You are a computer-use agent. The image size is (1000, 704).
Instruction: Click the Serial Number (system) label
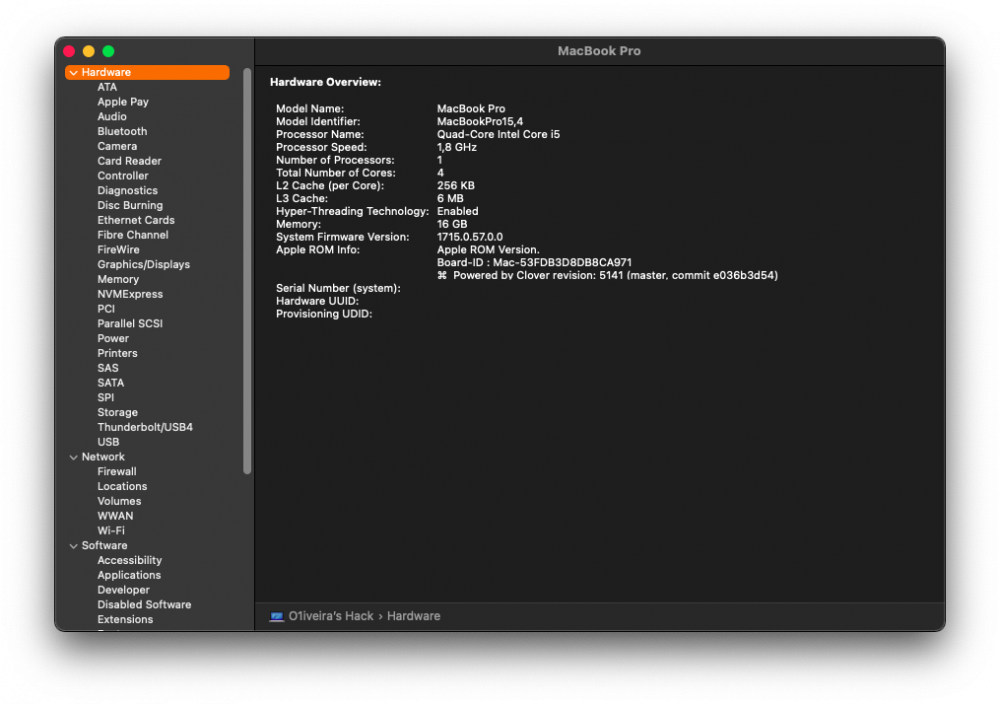338,288
